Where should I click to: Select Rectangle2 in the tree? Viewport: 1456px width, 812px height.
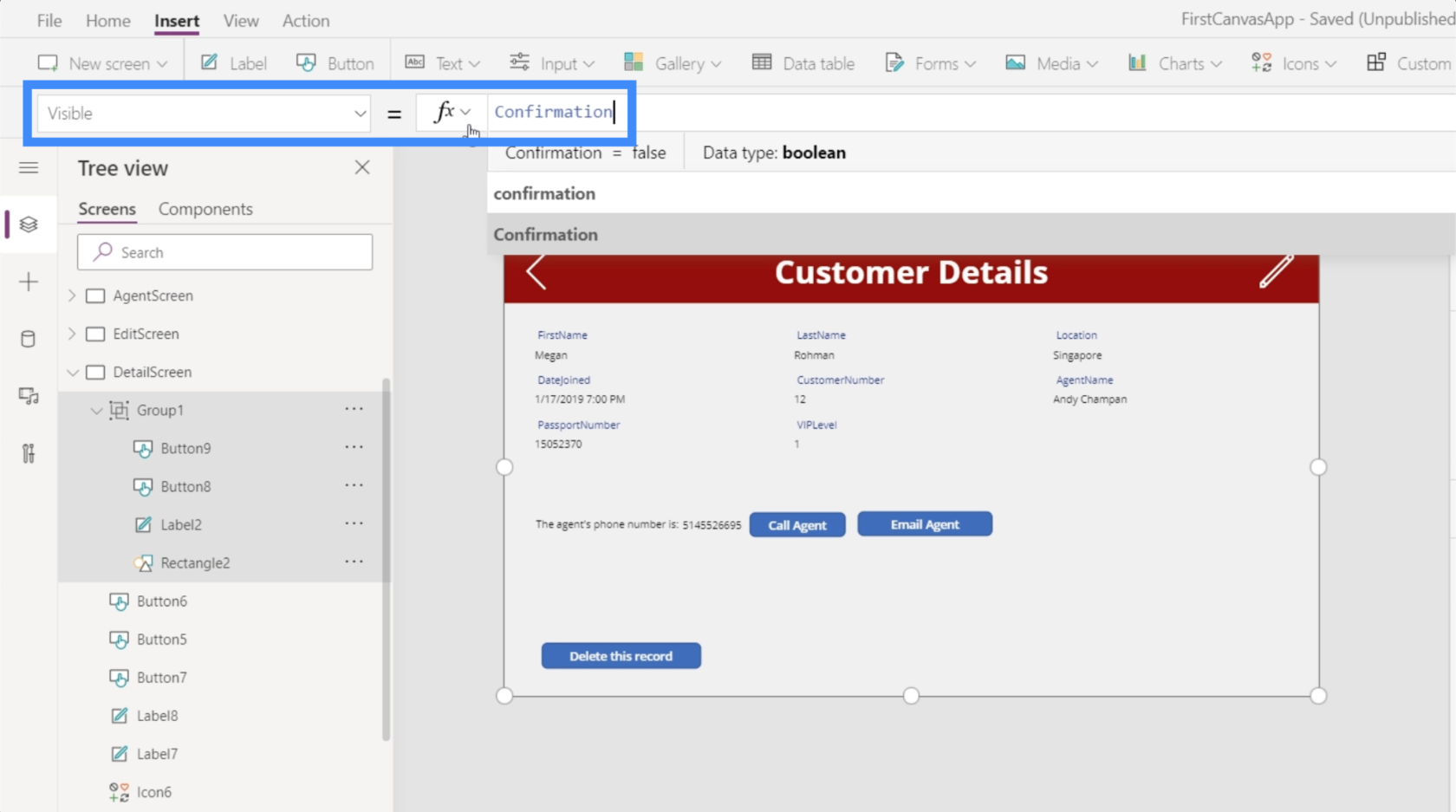195,562
